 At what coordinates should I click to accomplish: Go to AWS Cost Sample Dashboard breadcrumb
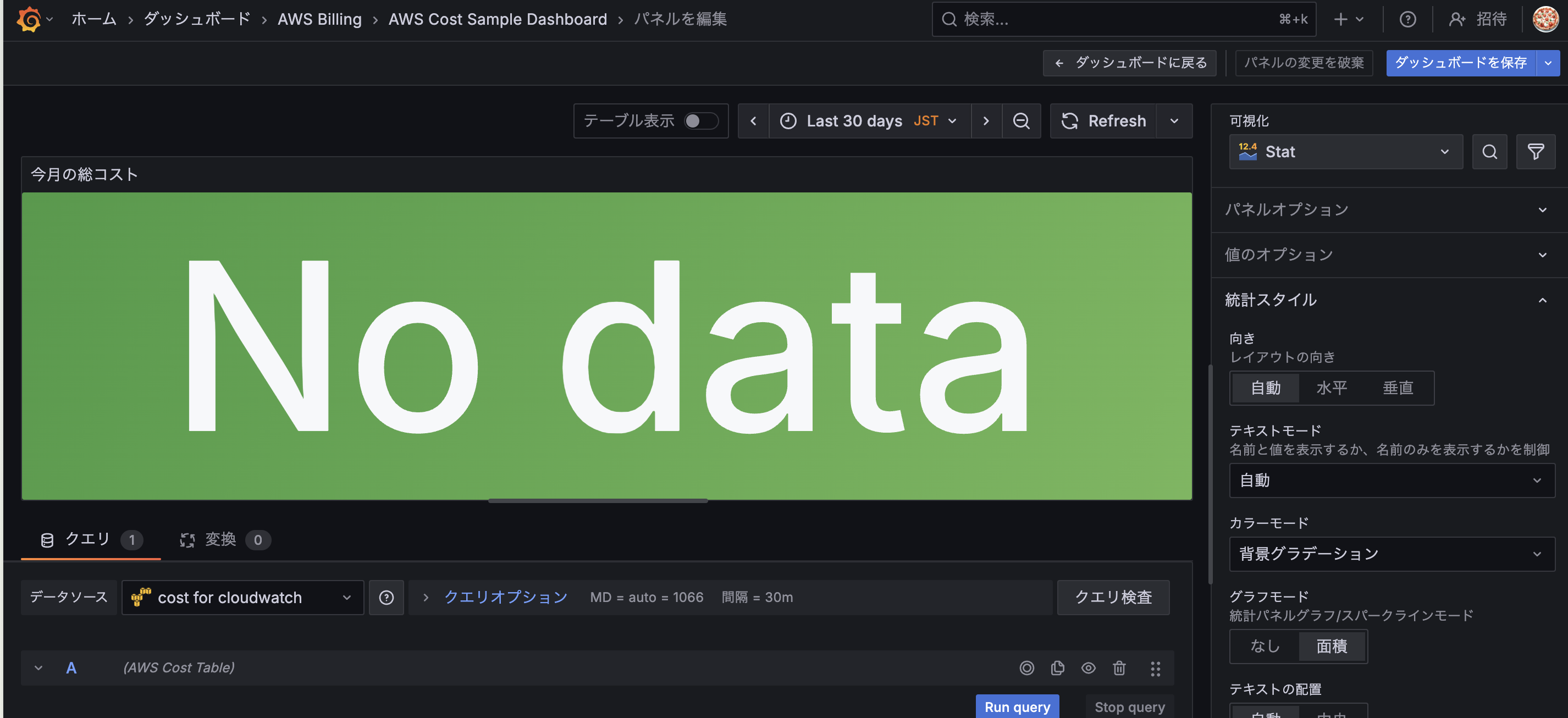pos(498,19)
